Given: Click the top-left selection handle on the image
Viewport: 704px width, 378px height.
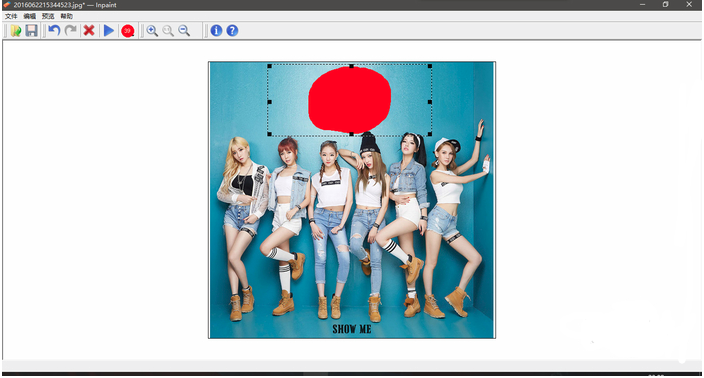Looking at the screenshot, I should (269, 66).
